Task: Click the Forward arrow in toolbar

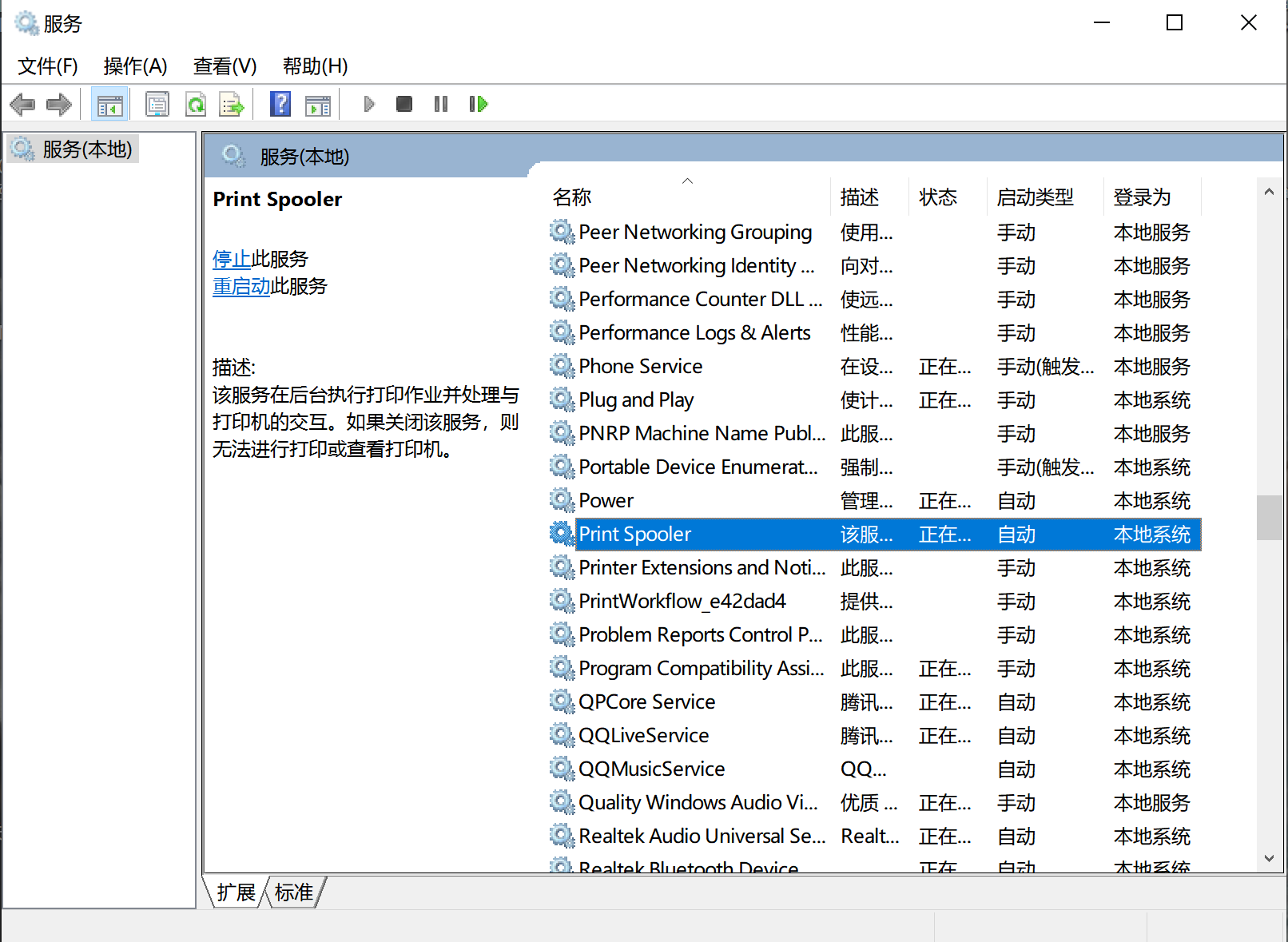Action: 59,104
